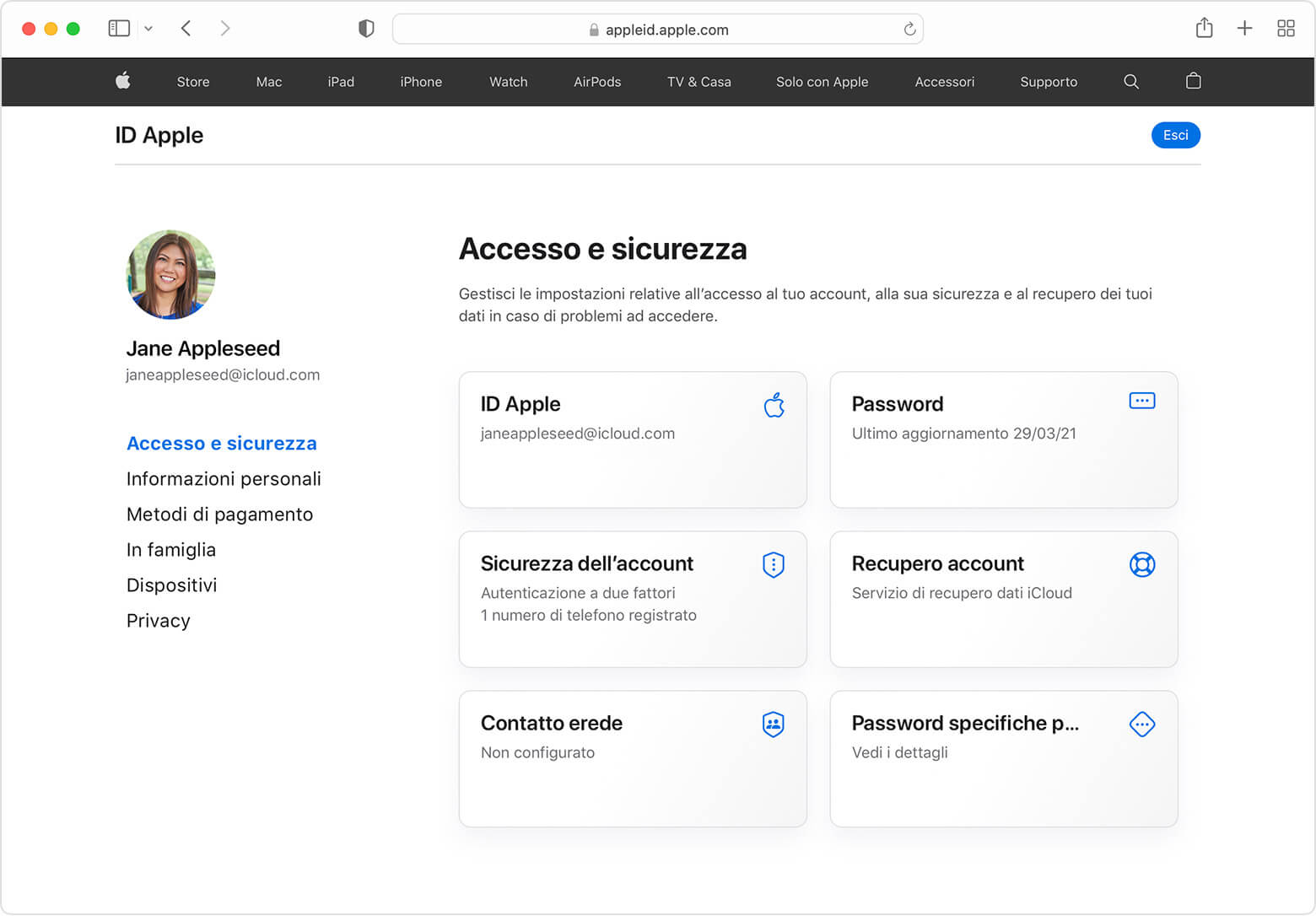This screenshot has width=1316, height=916.
Task: Go back with the back arrow
Action: (x=186, y=29)
